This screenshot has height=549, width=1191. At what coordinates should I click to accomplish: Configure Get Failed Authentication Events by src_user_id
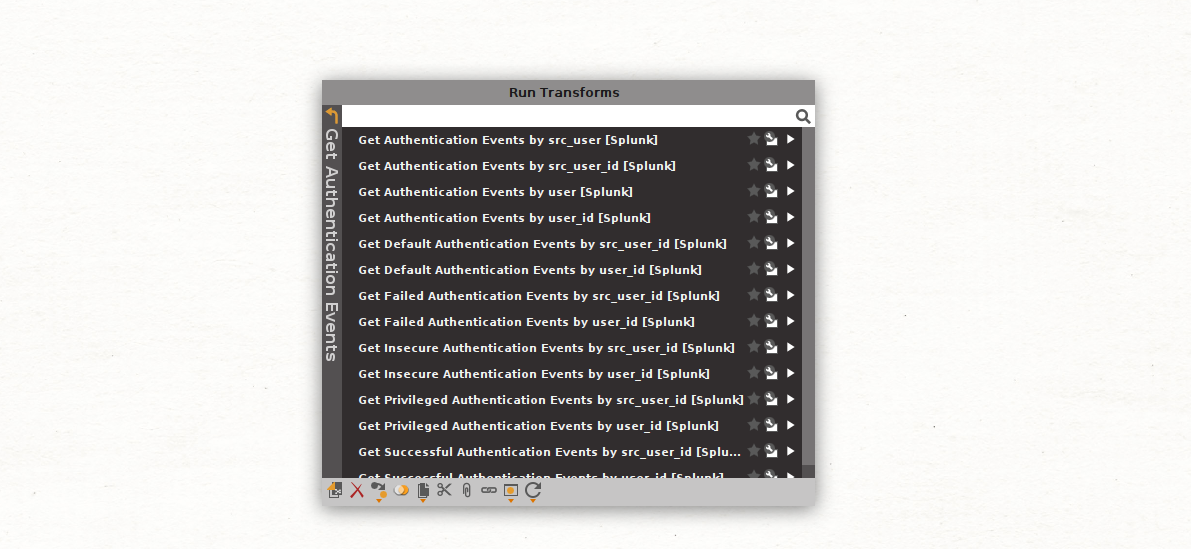772,295
